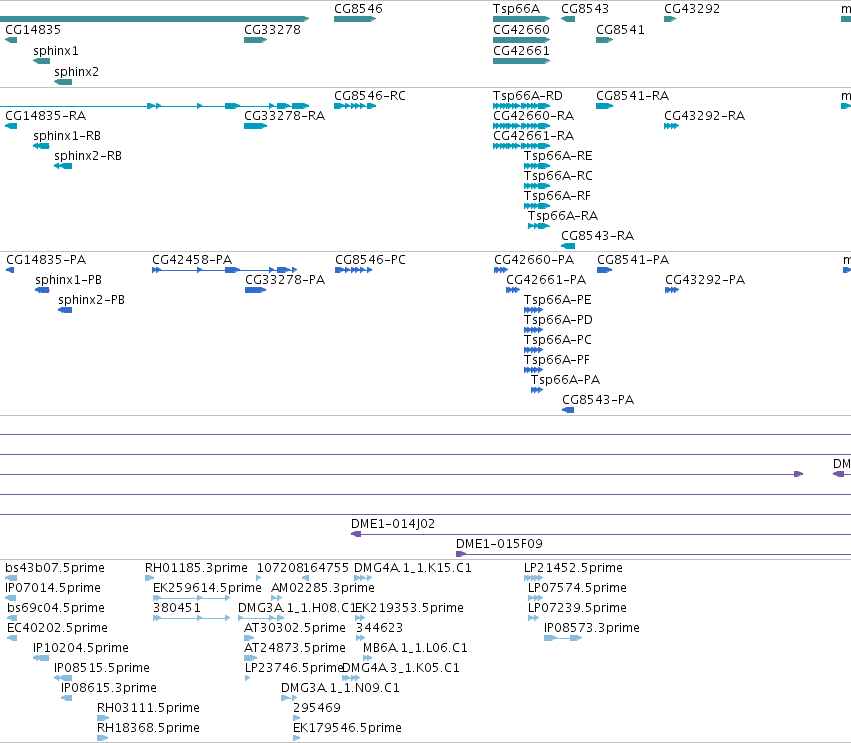Screen dimensions: 851x743
Task: Select the CG8541-PA protein label
Action: pos(633,260)
